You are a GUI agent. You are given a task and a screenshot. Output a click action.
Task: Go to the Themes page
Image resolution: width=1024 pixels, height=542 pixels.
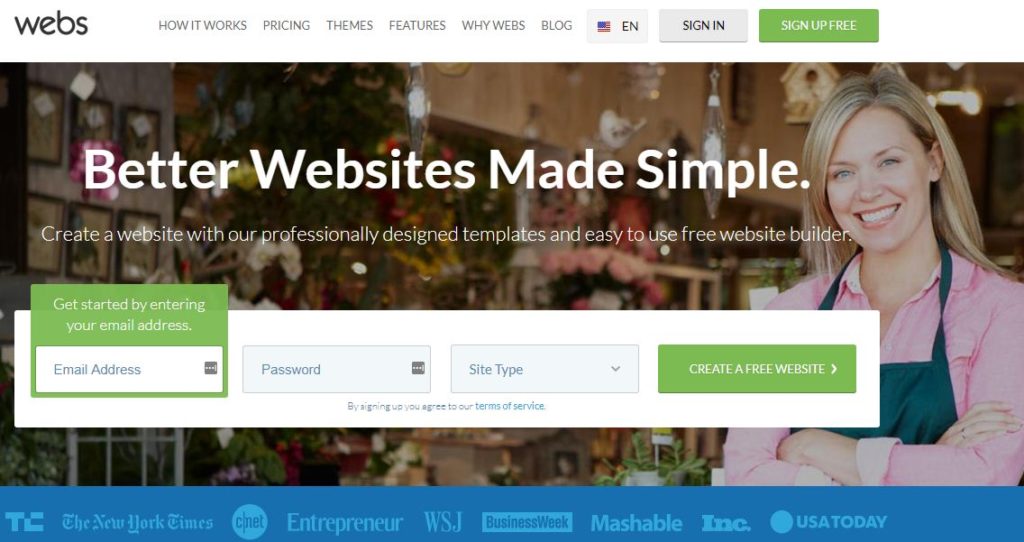click(x=349, y=25)
